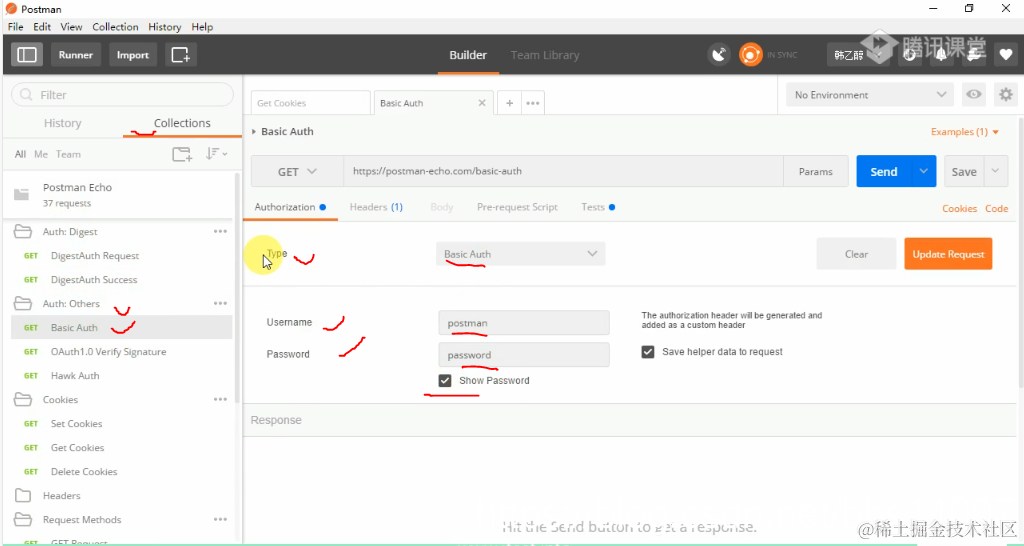Image resolution: width=1024 pixels, height=546 pixels.
Task: Expand the Request Methods folder
Action: point(23,520)
